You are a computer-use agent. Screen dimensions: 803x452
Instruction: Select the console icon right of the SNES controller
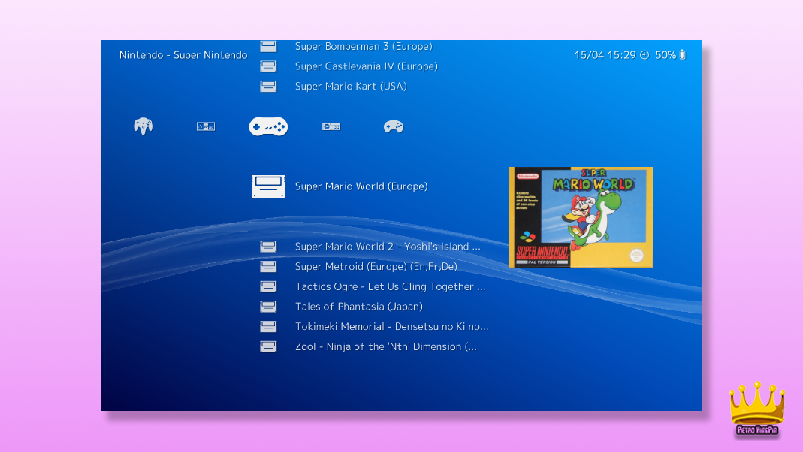point(331,126)
